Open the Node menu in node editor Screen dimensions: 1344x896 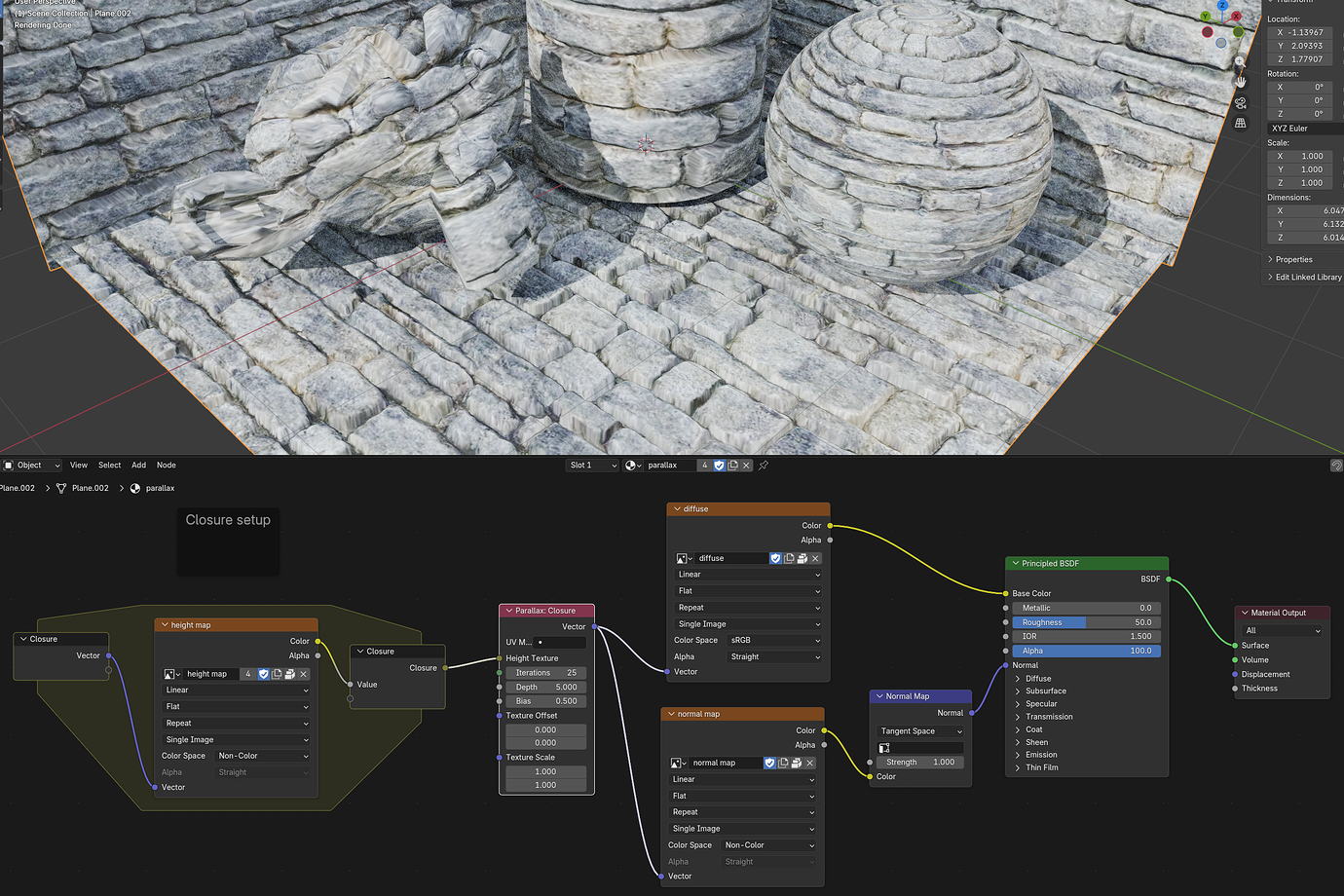click(x=167, y=466)
